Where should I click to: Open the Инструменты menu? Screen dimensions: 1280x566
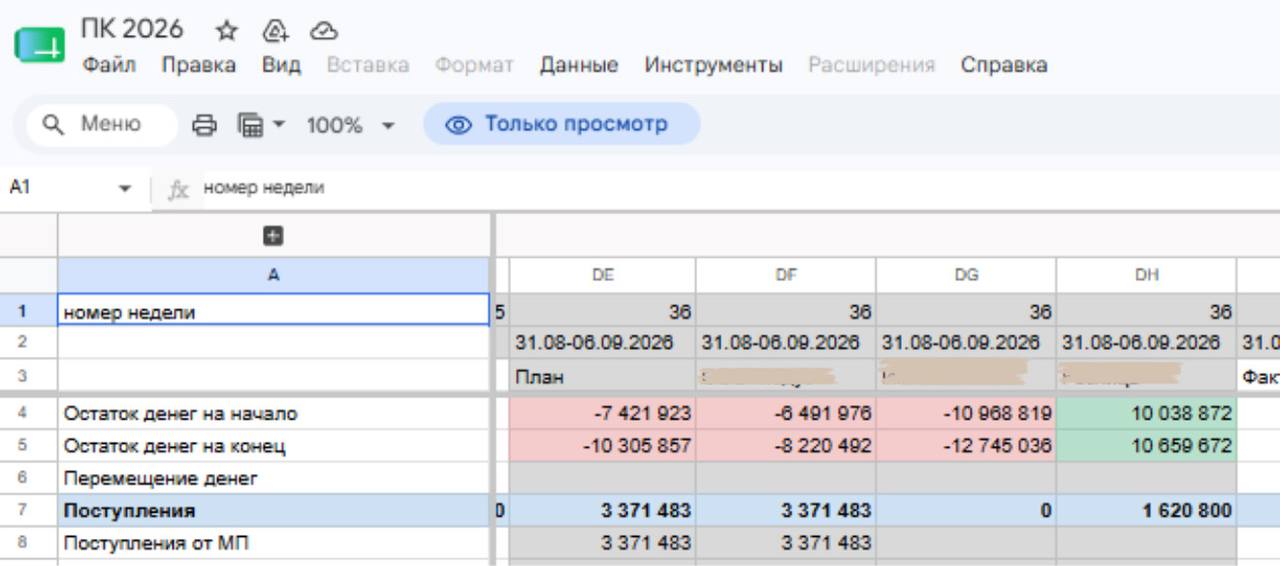pyautogui.click(x=713, y=65)
